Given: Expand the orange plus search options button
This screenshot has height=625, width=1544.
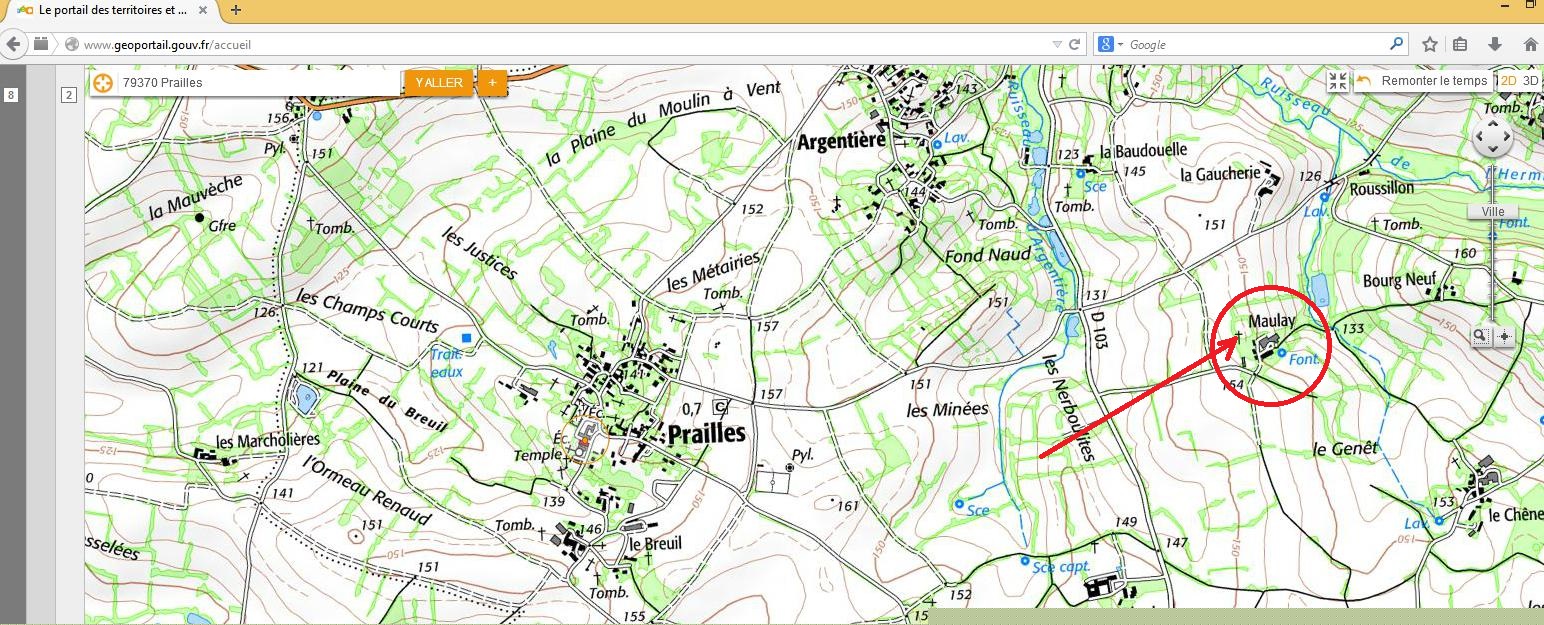Looking at the screenshot, I should (x=491, y=82).
